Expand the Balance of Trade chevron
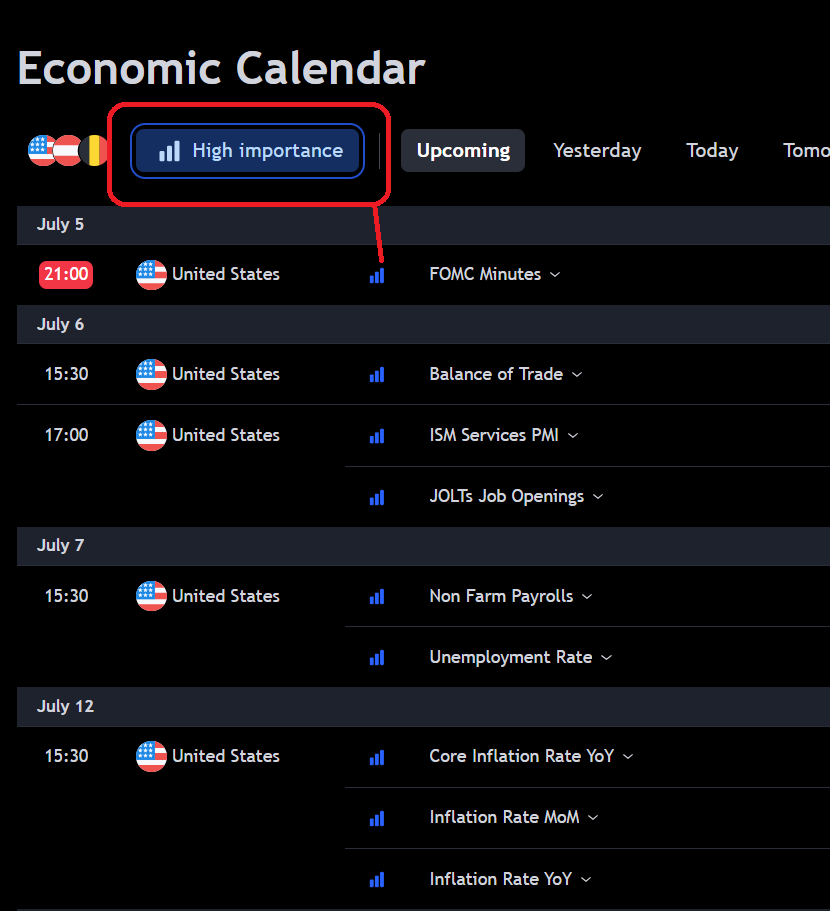 (x=577, y=375)
